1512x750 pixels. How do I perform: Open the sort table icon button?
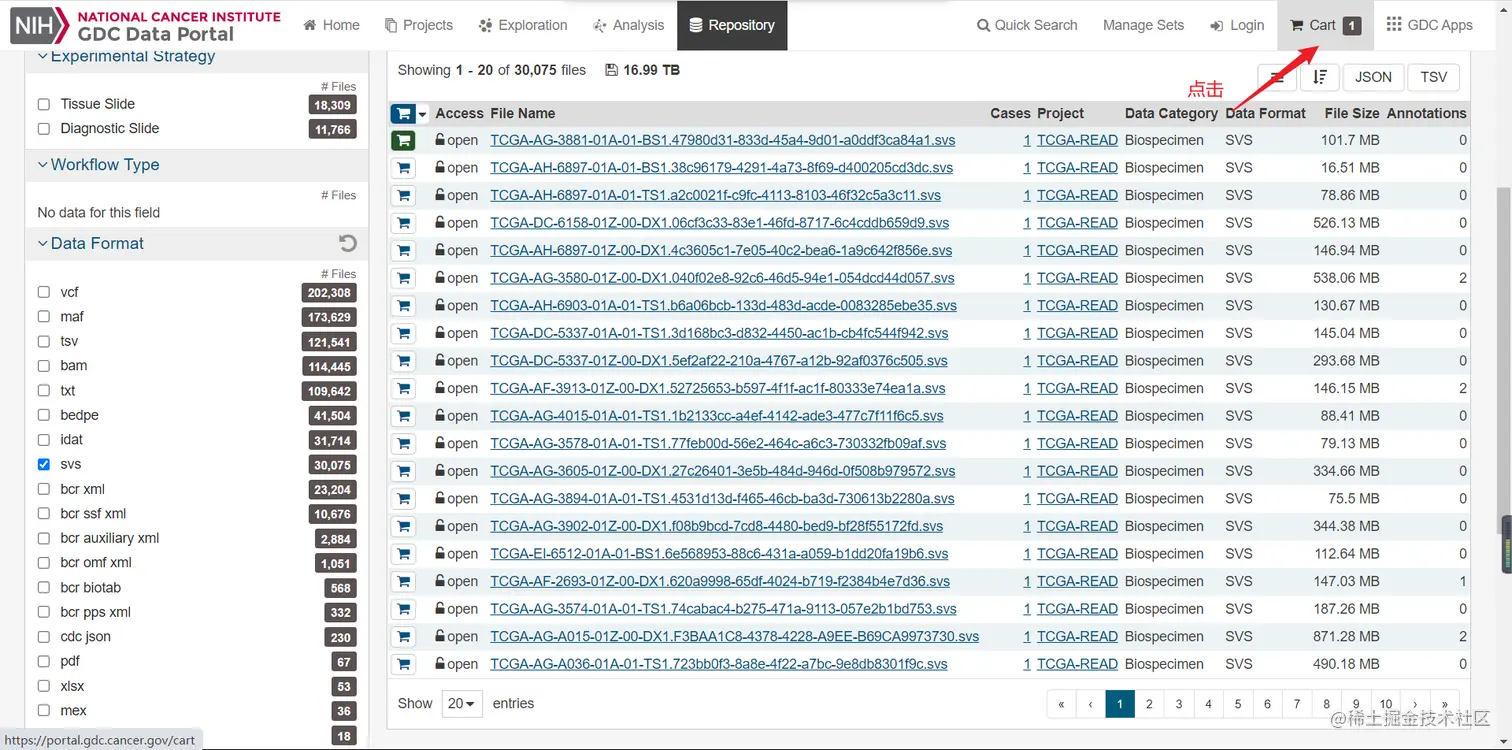click(x=1320, y=77)
